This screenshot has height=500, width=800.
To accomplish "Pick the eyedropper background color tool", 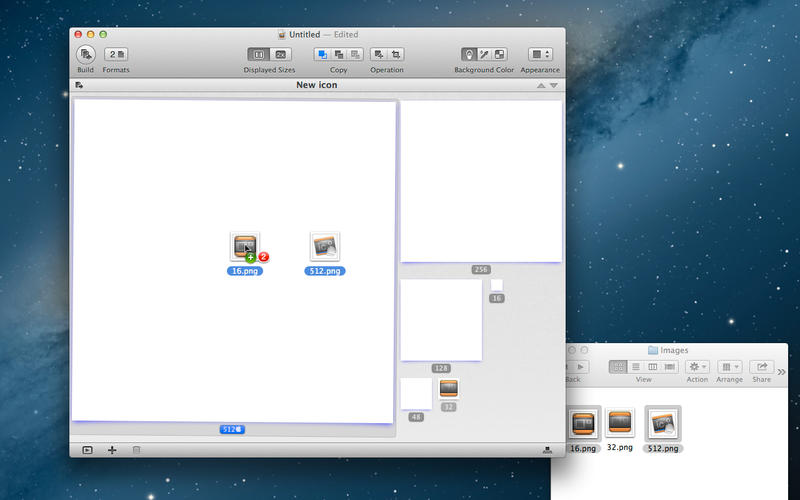I will point(484,54).
